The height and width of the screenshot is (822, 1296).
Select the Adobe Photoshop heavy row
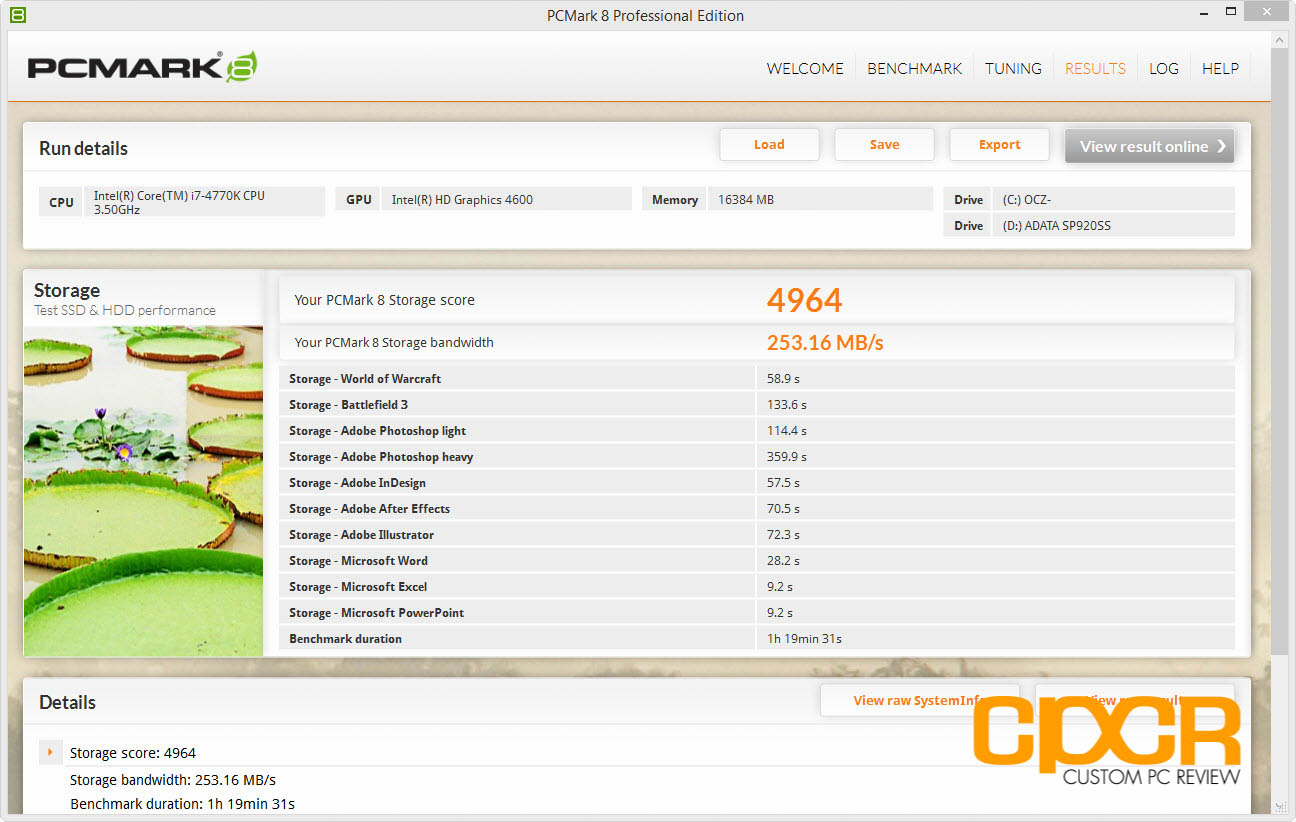tap(757, 457)
